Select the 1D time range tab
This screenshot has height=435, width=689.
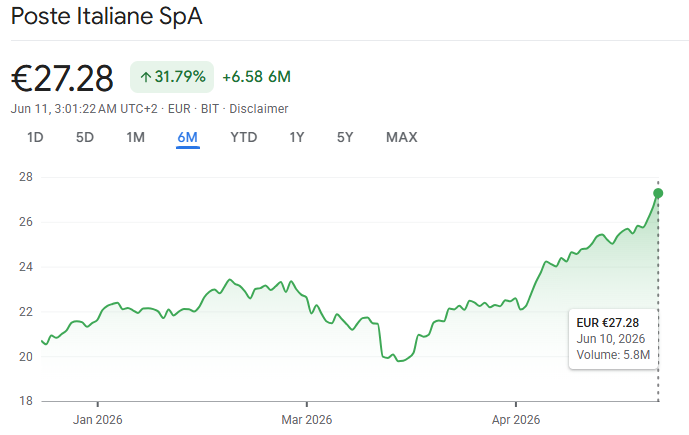[x=35, y=138]
